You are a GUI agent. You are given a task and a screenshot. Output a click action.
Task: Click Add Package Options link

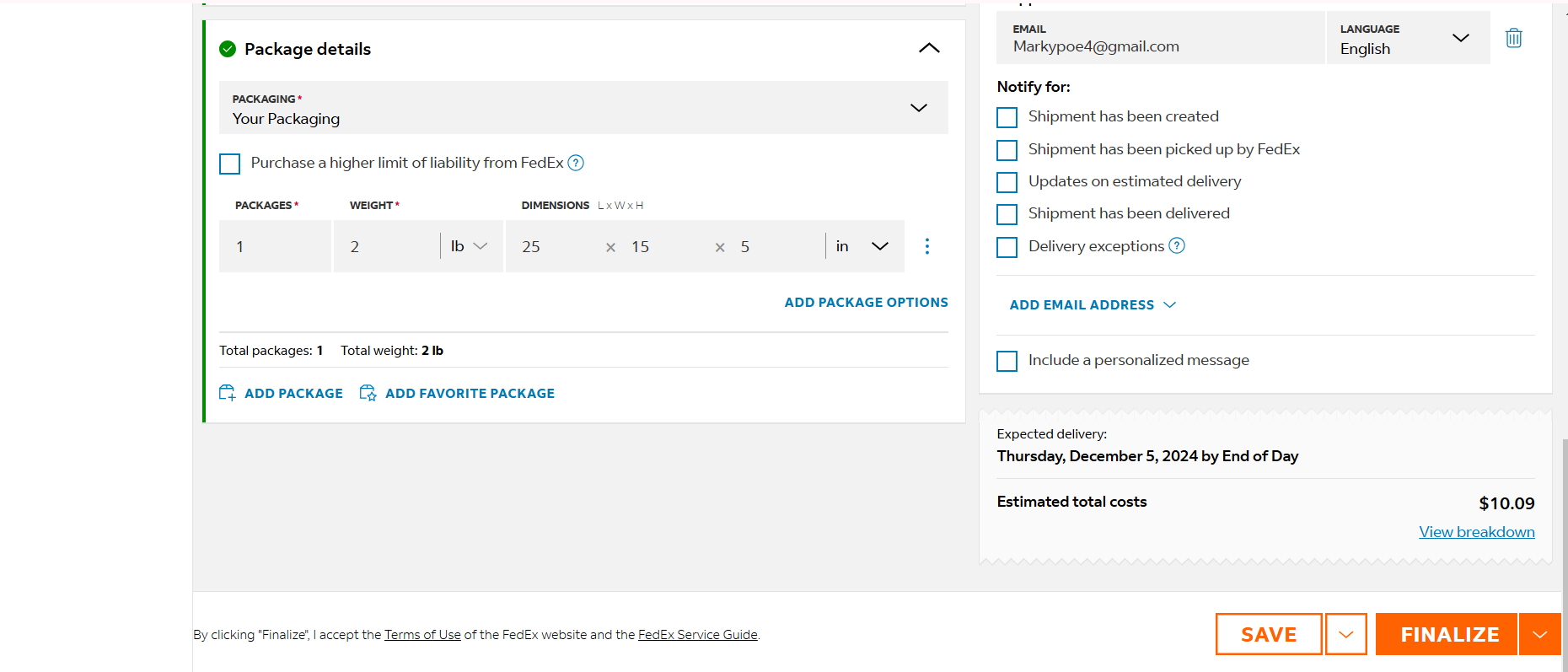coord(866,302)
